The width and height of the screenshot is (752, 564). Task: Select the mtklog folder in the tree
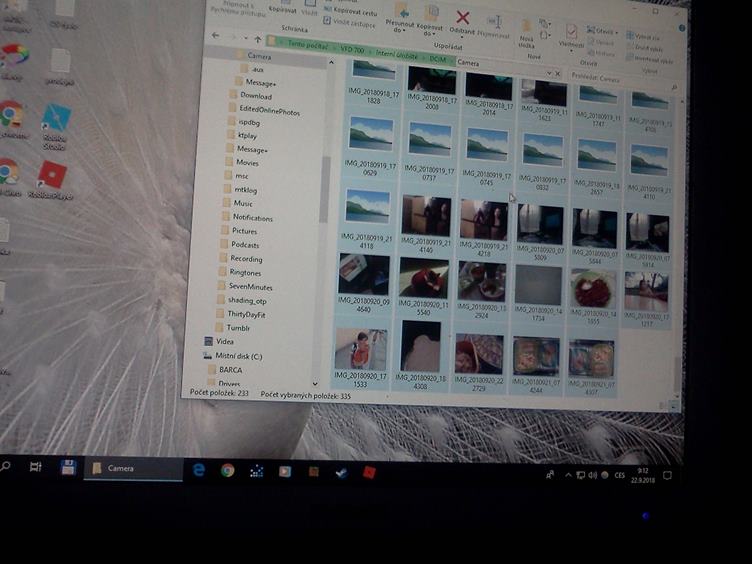tap(246, 189)
